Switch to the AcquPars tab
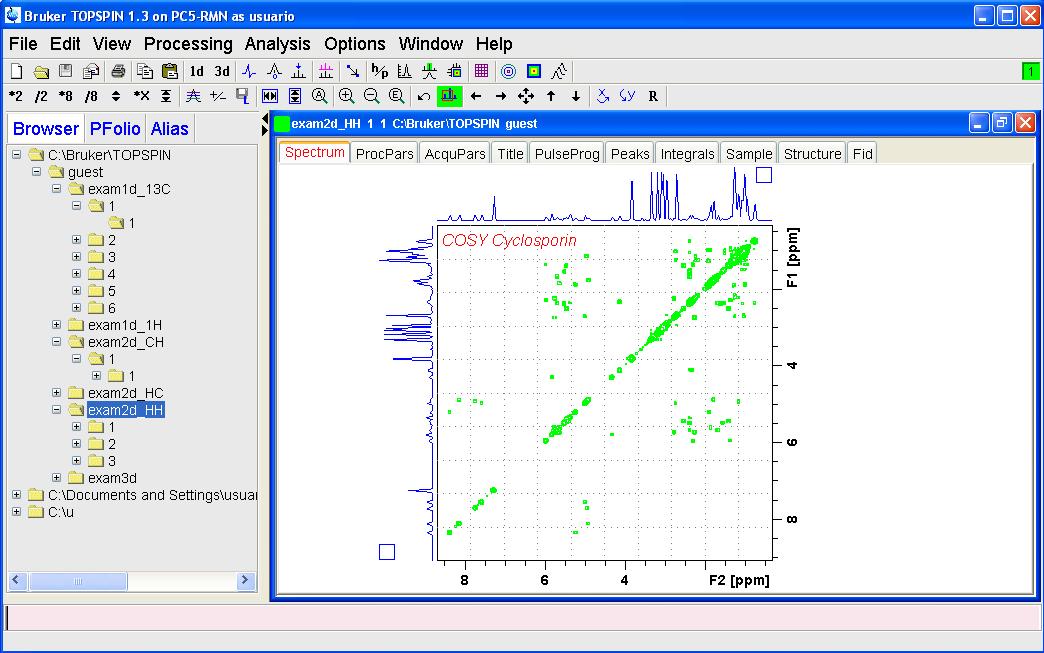Image resolution: width=1044 pixels, height=653 pixels. [455, 154]
